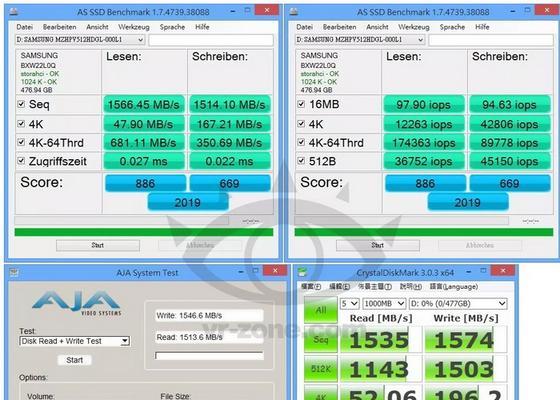Open AJA Test type dropdown
Image resolution: width=560 pixels, height=400 pixels.
(75, 341)
